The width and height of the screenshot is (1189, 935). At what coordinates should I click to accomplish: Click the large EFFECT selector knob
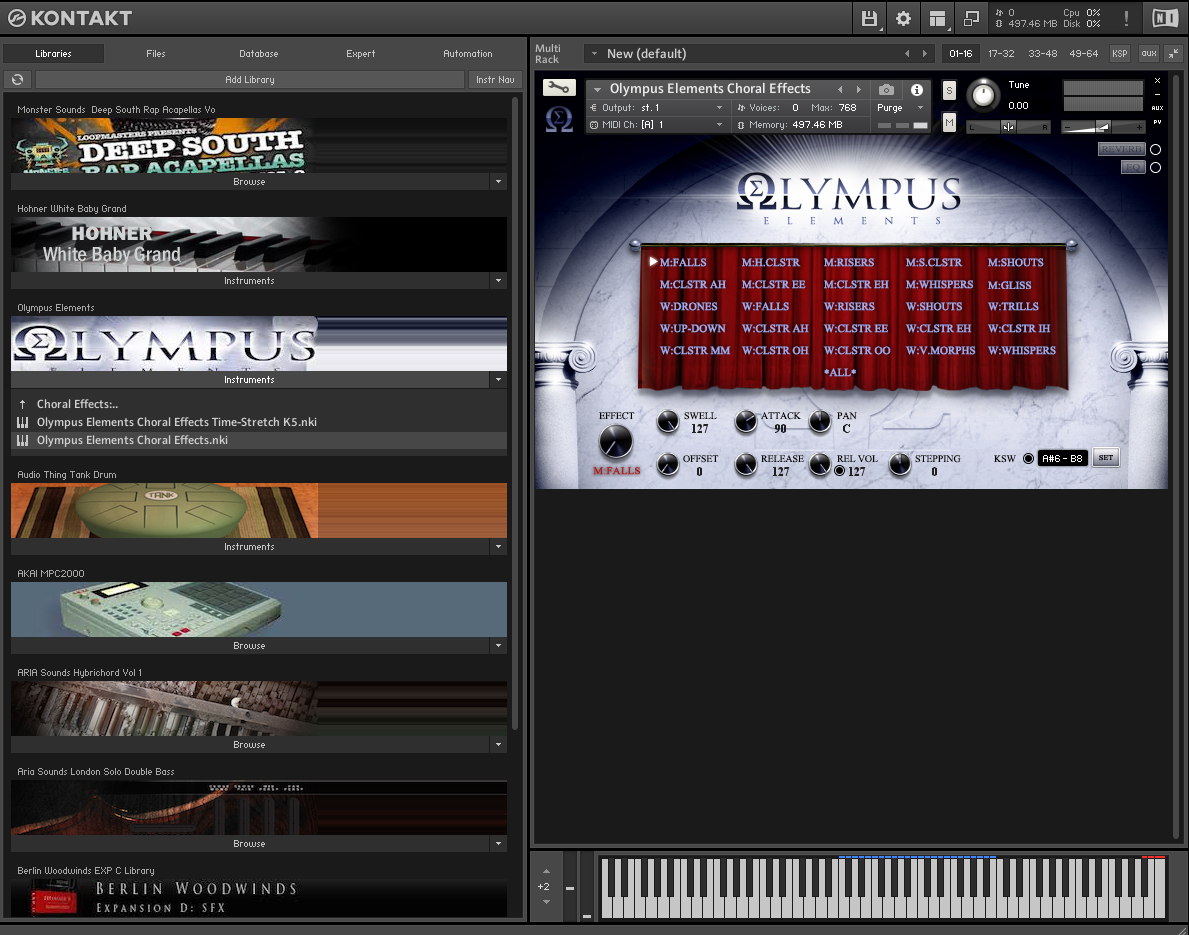click(615, 441)
